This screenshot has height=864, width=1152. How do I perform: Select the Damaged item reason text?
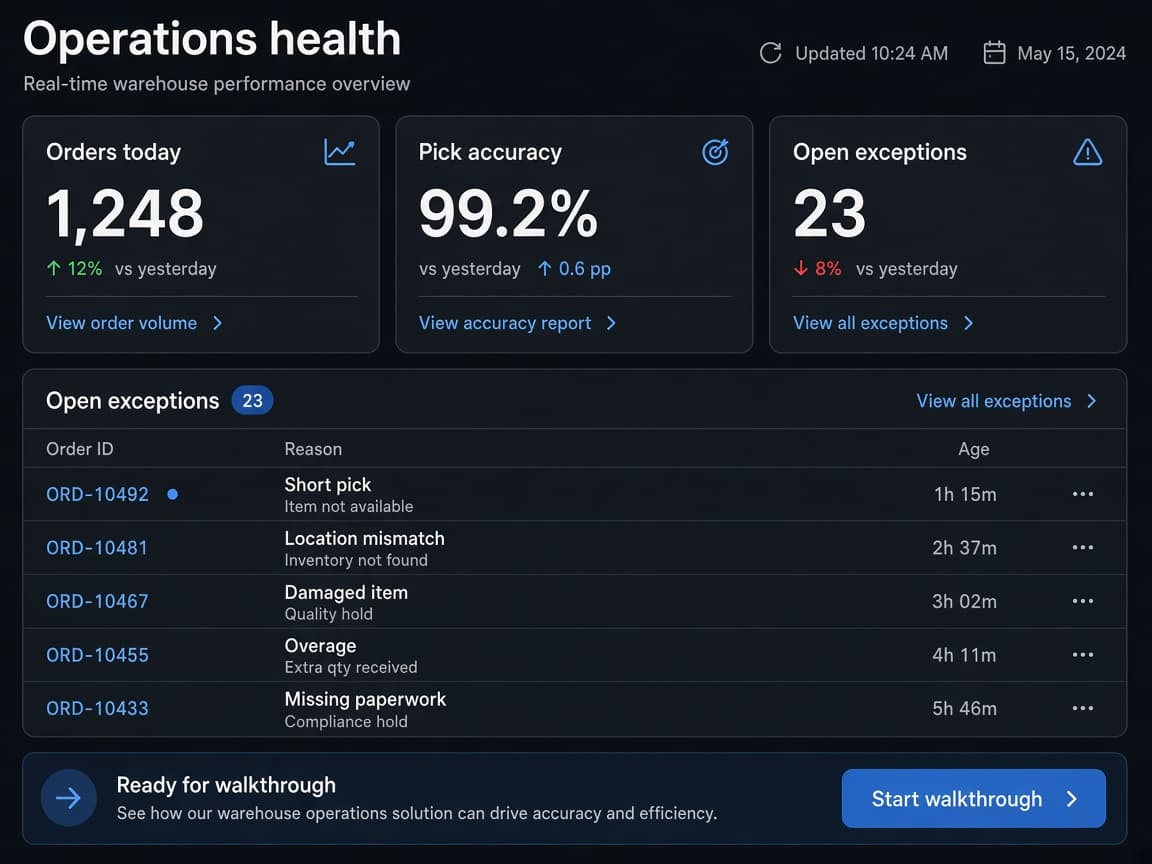[x=346, y=593]
